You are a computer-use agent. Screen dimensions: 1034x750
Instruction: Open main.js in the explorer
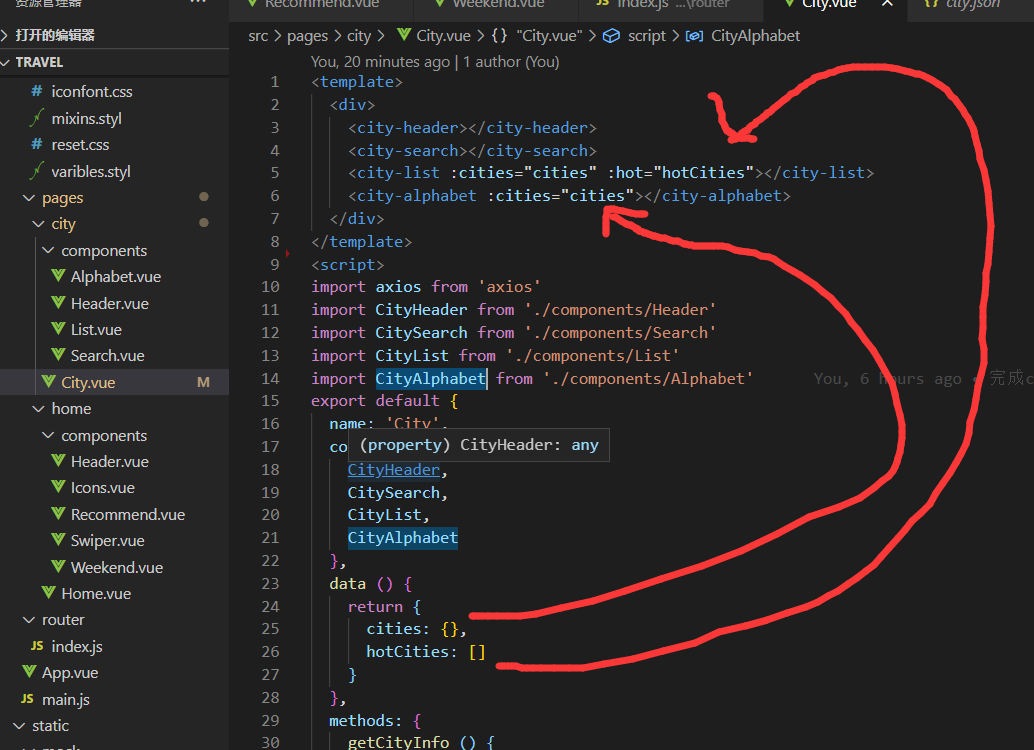pos(66,699)
